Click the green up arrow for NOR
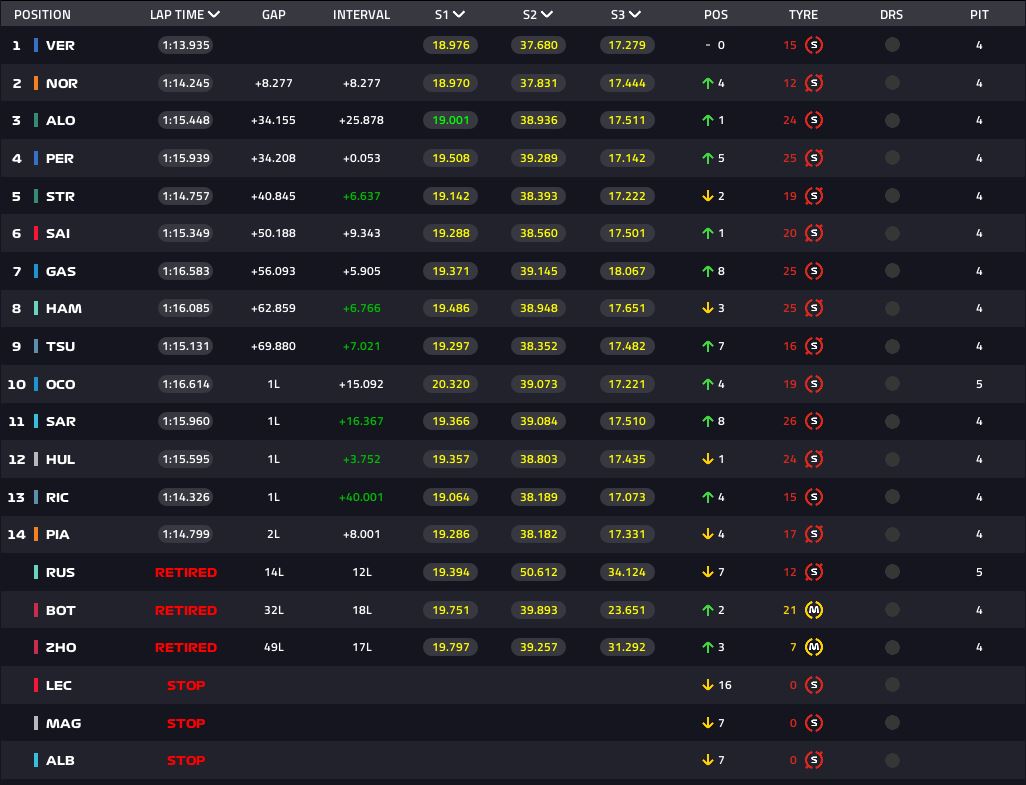This screenshot has width=1026, height=785. (708, 83)
